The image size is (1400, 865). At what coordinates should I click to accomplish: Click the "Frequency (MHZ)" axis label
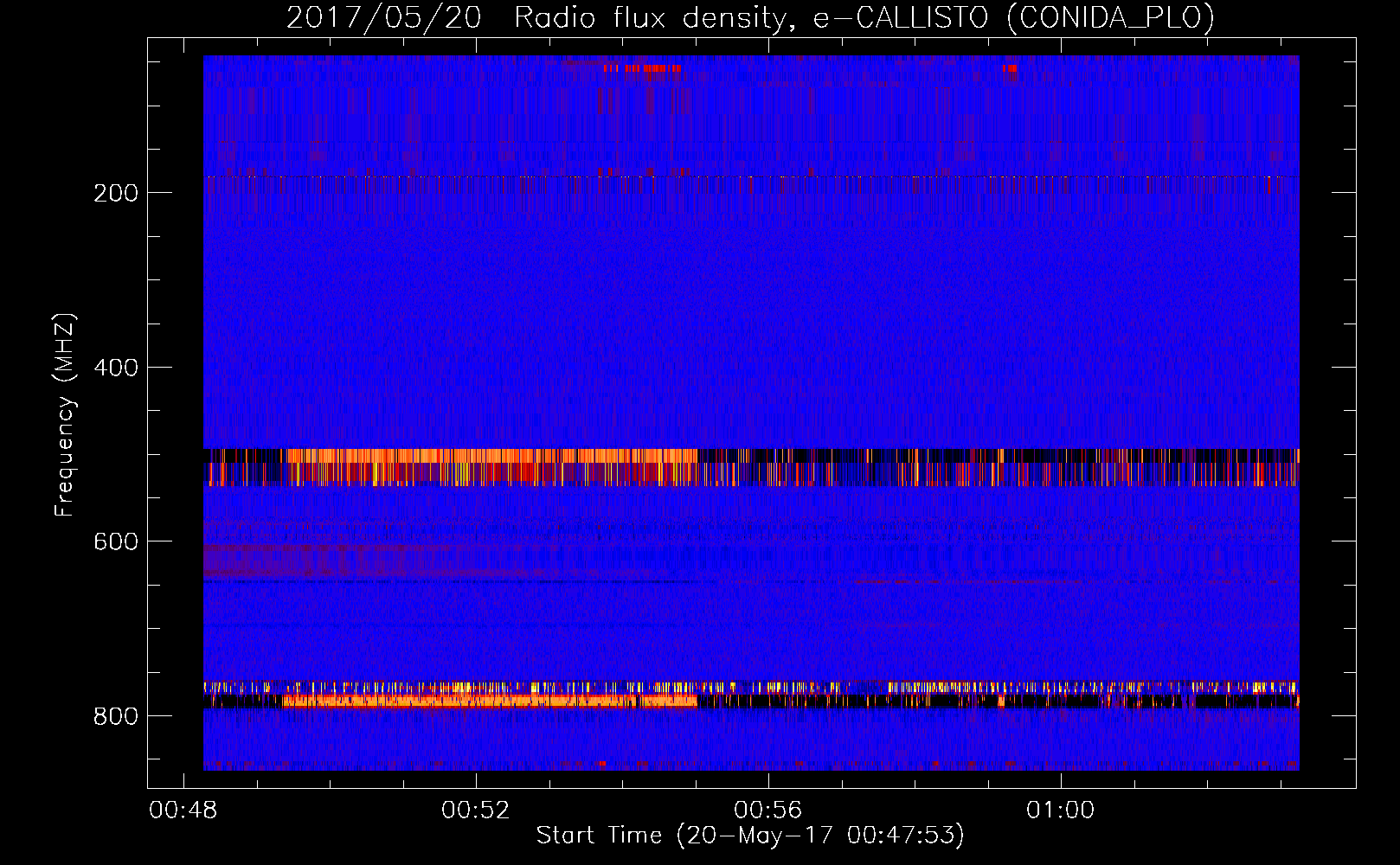[65, 415]
